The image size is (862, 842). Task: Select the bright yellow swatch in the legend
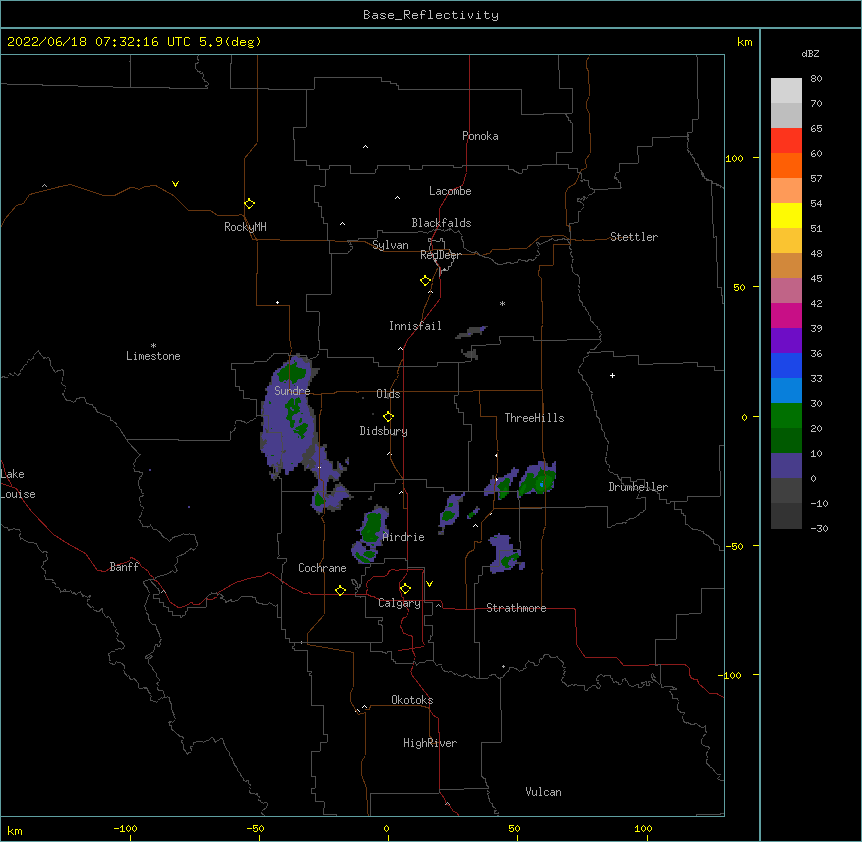(786, 215)
